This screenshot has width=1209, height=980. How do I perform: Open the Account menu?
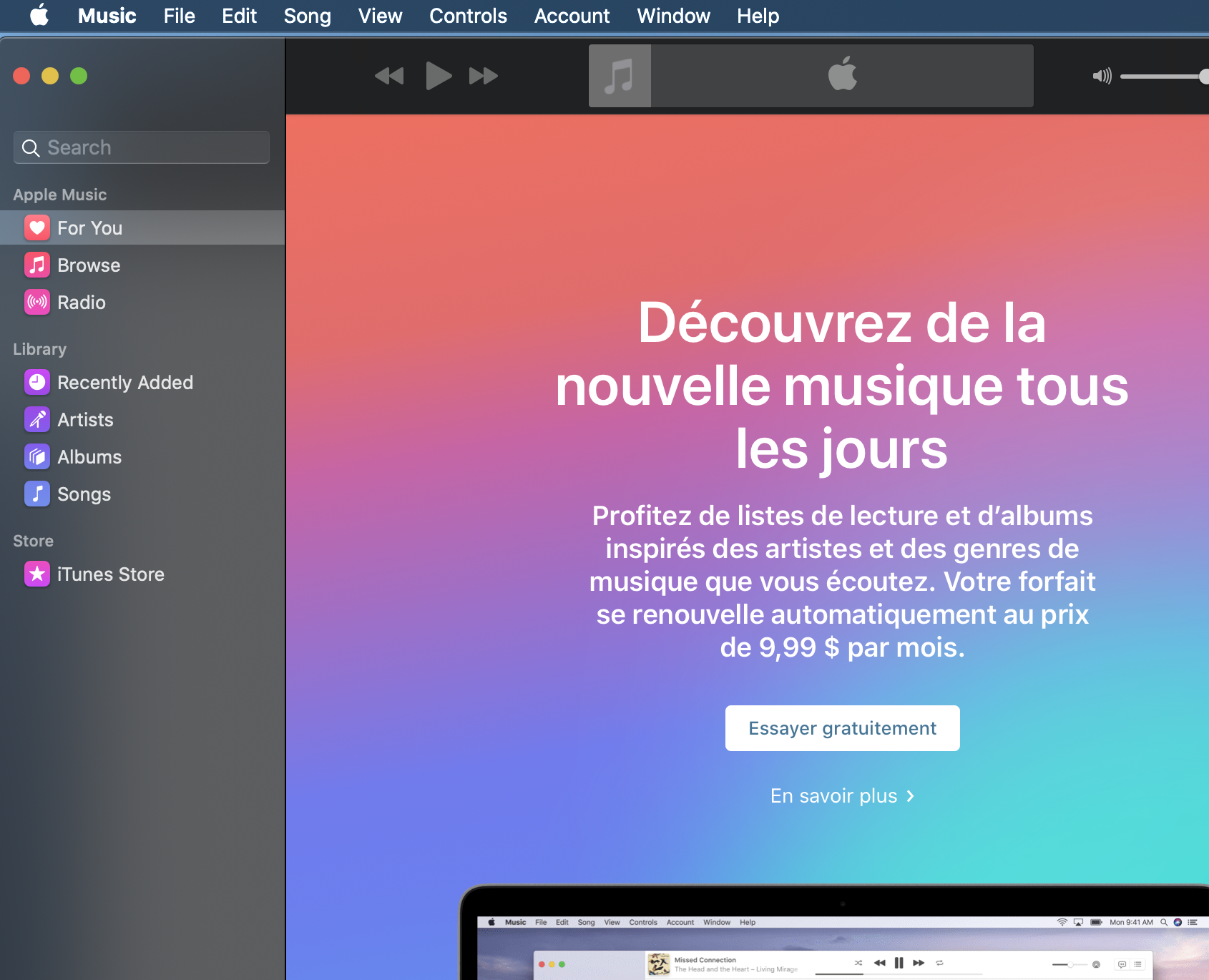[x=572, y=16]
